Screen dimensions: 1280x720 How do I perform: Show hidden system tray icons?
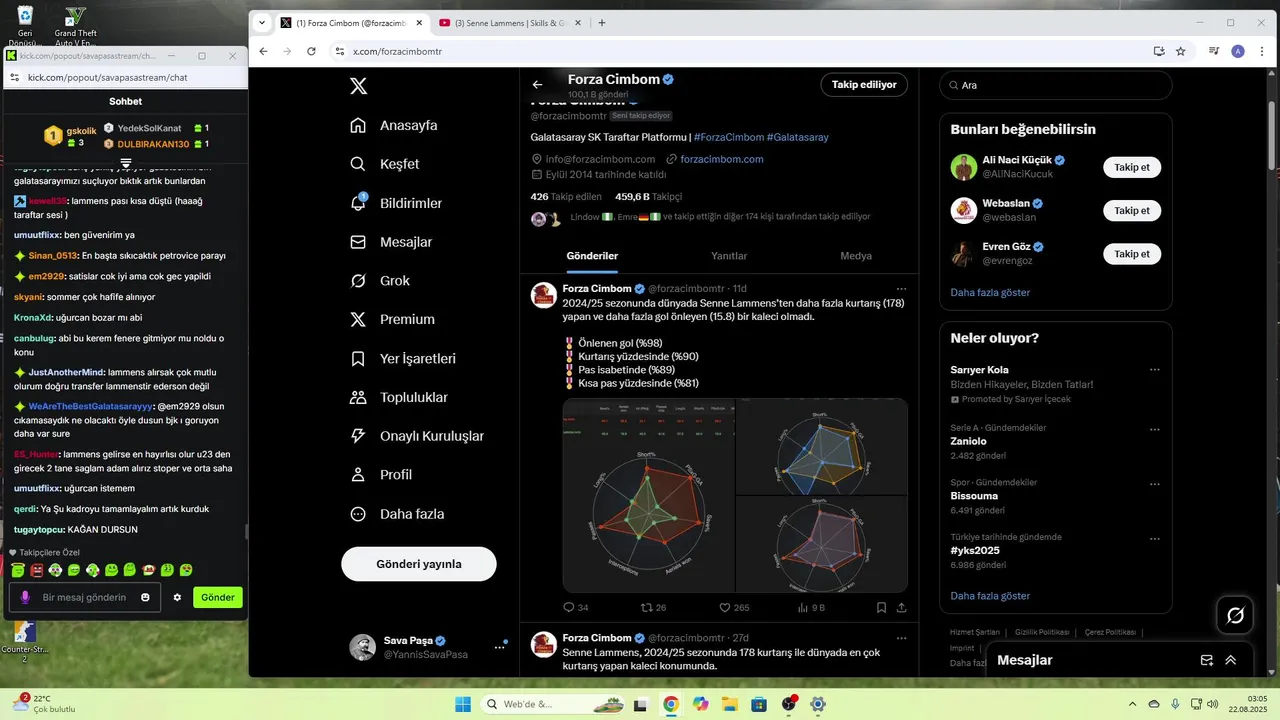pos(1132,704)
